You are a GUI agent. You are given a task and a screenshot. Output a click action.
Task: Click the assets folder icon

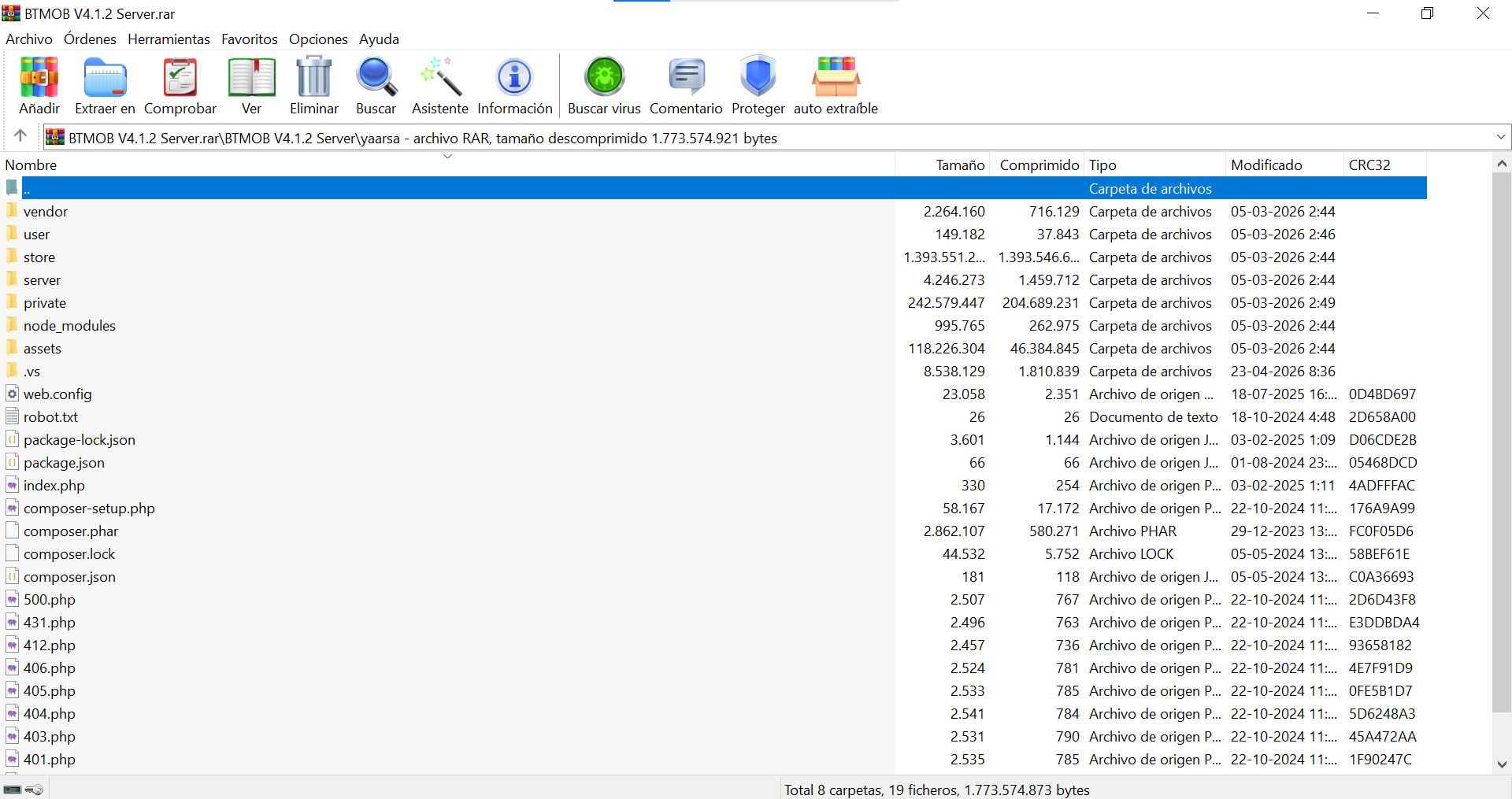coord(12,348)
